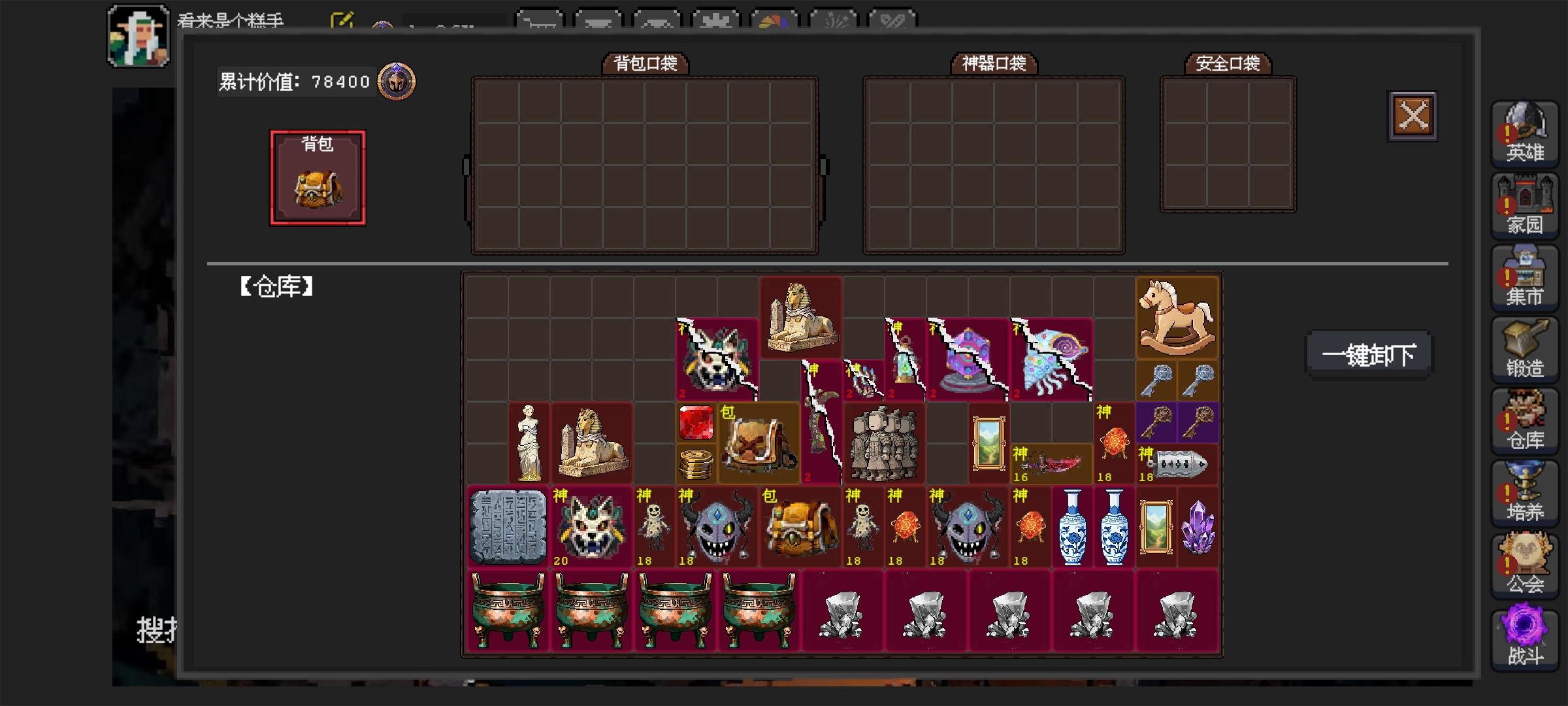Open the 锻造 forge anvil icon
Viewport: 1568px width, 706px height.
pyautogui.click(x=1524, y=349)
